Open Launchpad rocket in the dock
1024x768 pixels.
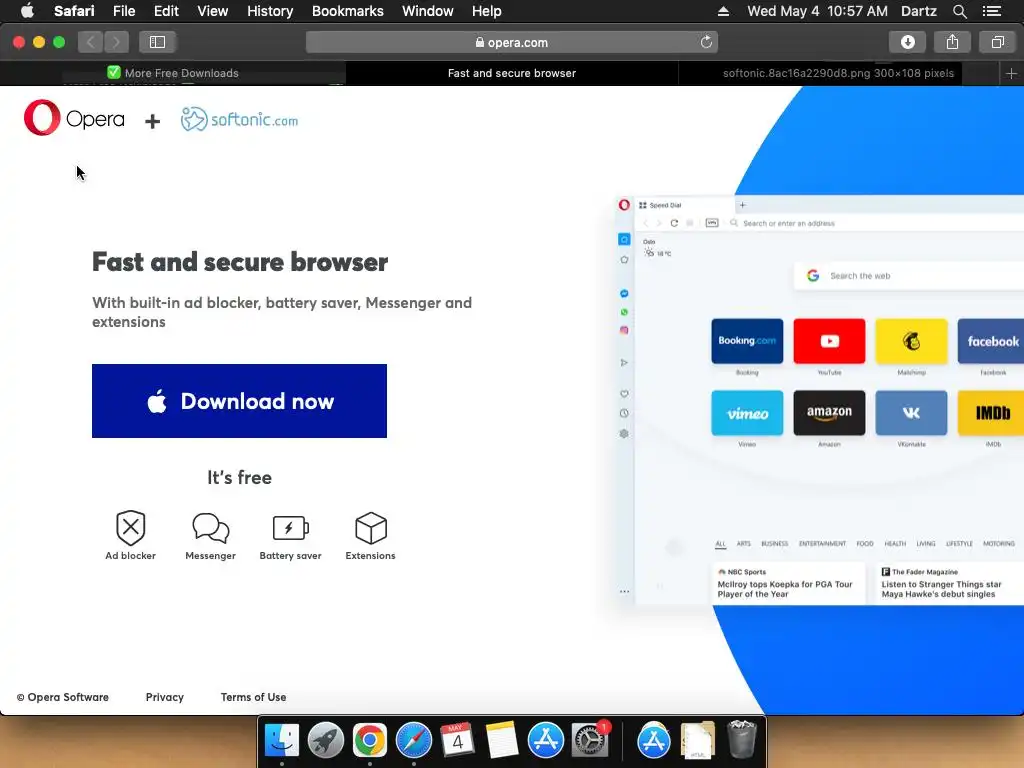325,740
